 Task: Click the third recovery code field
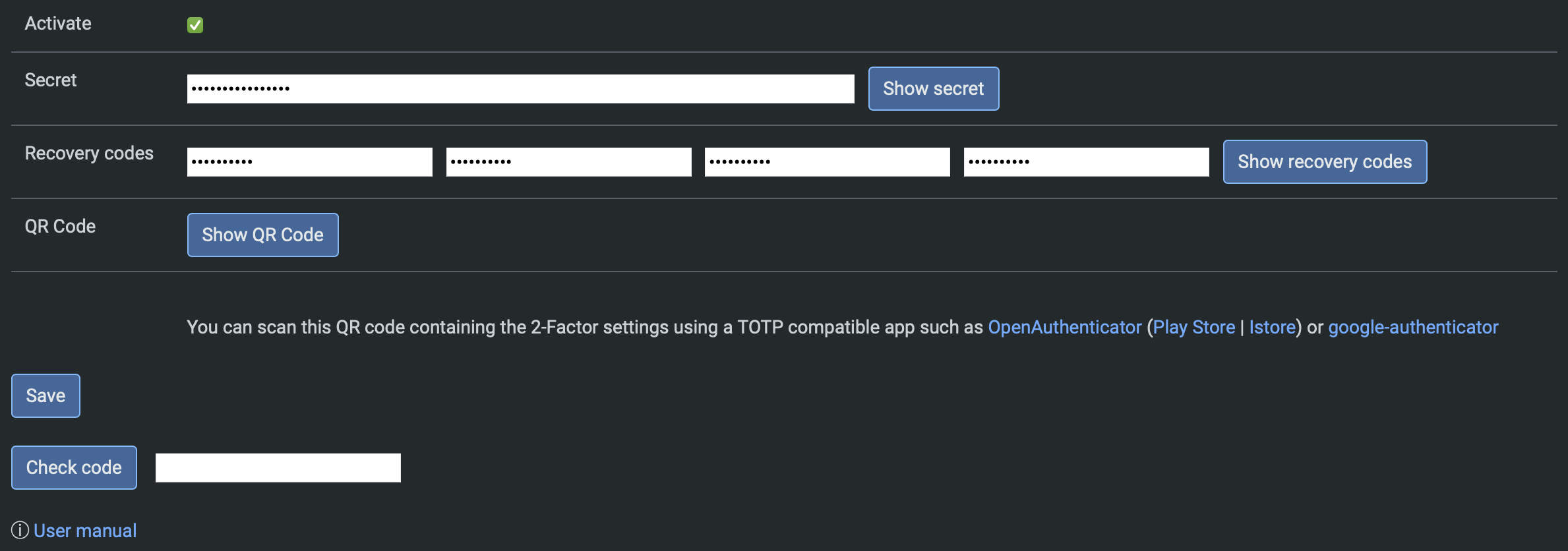point(827,162)
